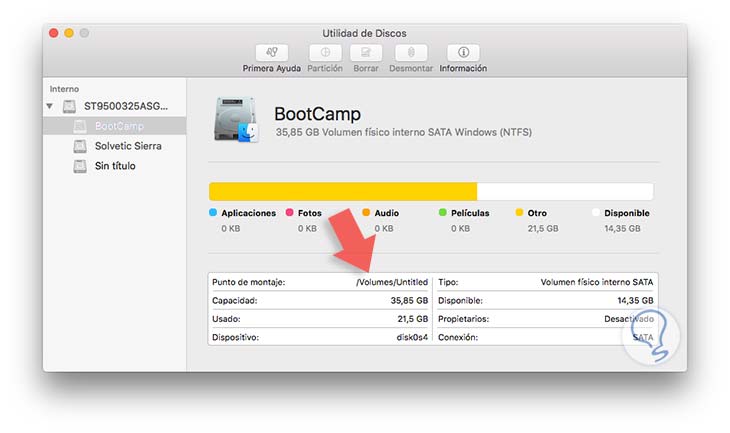This screenshot has height=433, width=730.
Task: Click the Interno sidebar section header
Action: pyautogui.click(x=64, y=89)
